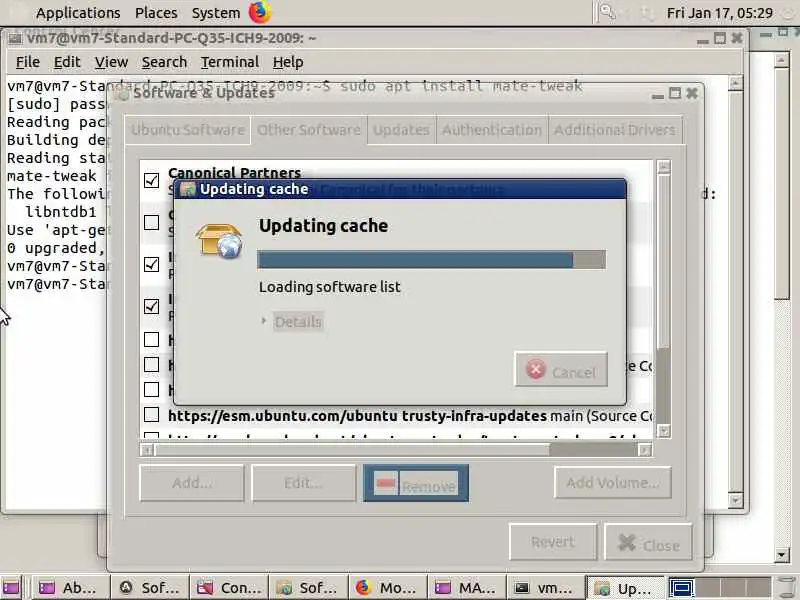Click the Fri Jan 17 clock
The height and width of the screenshot is (600, 800).
[x=719, y=13]
